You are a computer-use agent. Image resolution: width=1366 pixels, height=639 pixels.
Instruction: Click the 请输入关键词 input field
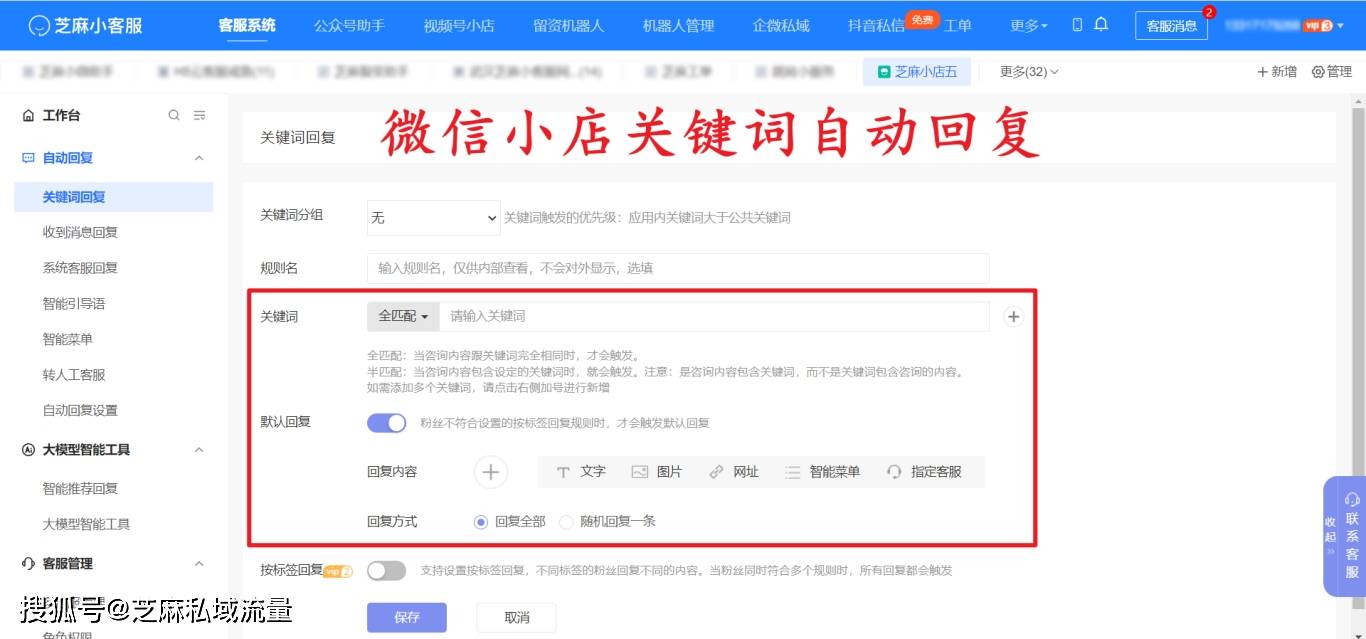[x=714, y=316]
